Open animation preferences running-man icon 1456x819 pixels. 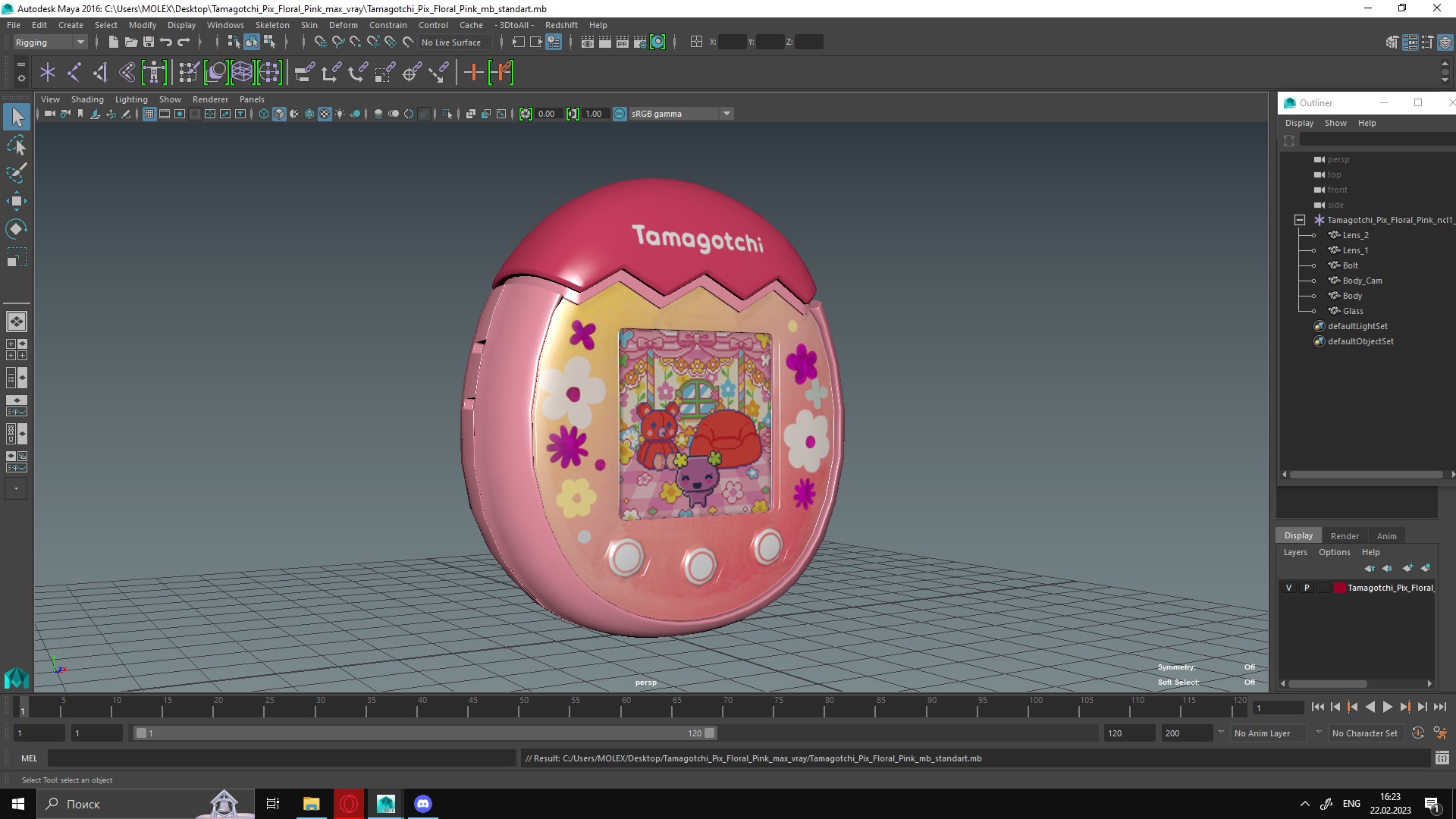tap(1440, 733)
